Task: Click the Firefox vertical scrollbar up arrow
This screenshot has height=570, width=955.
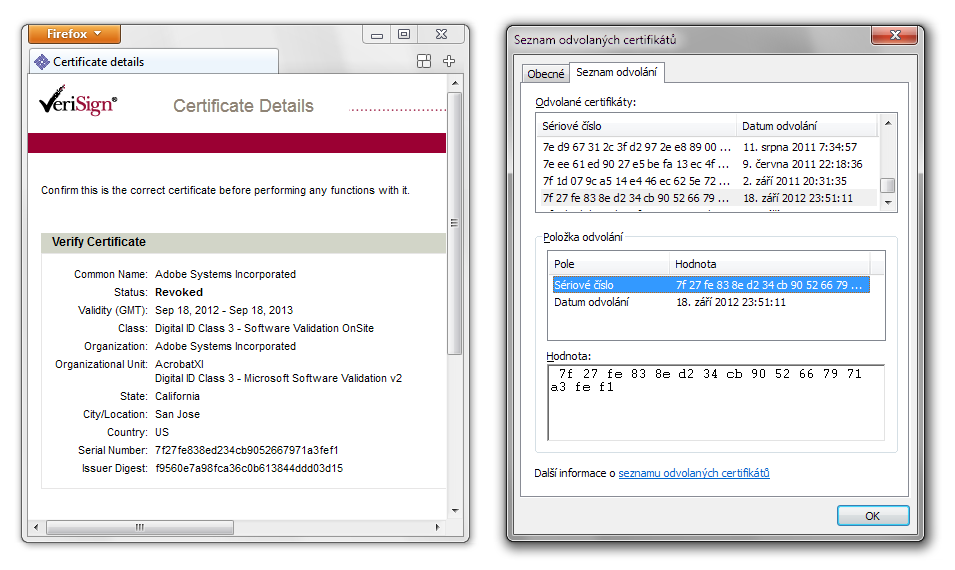Action: point(455,83)
